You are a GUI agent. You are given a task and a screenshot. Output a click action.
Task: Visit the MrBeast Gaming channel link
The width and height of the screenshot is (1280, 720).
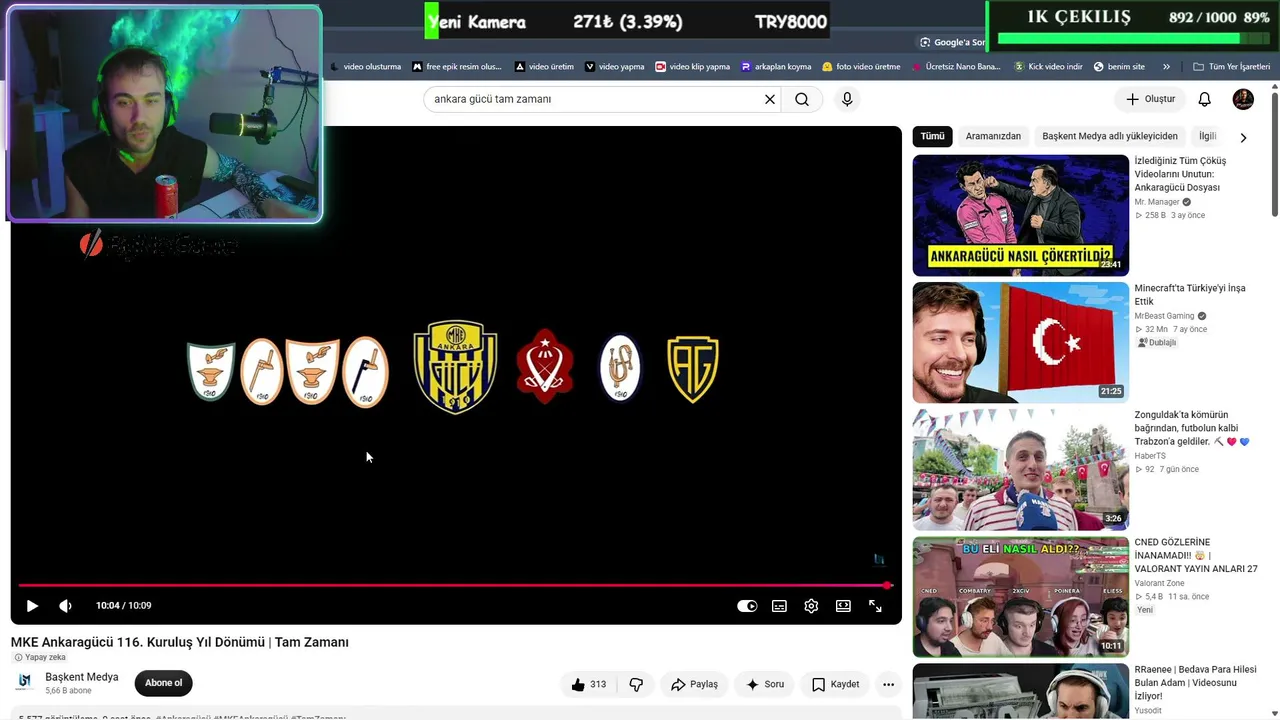1164,316
